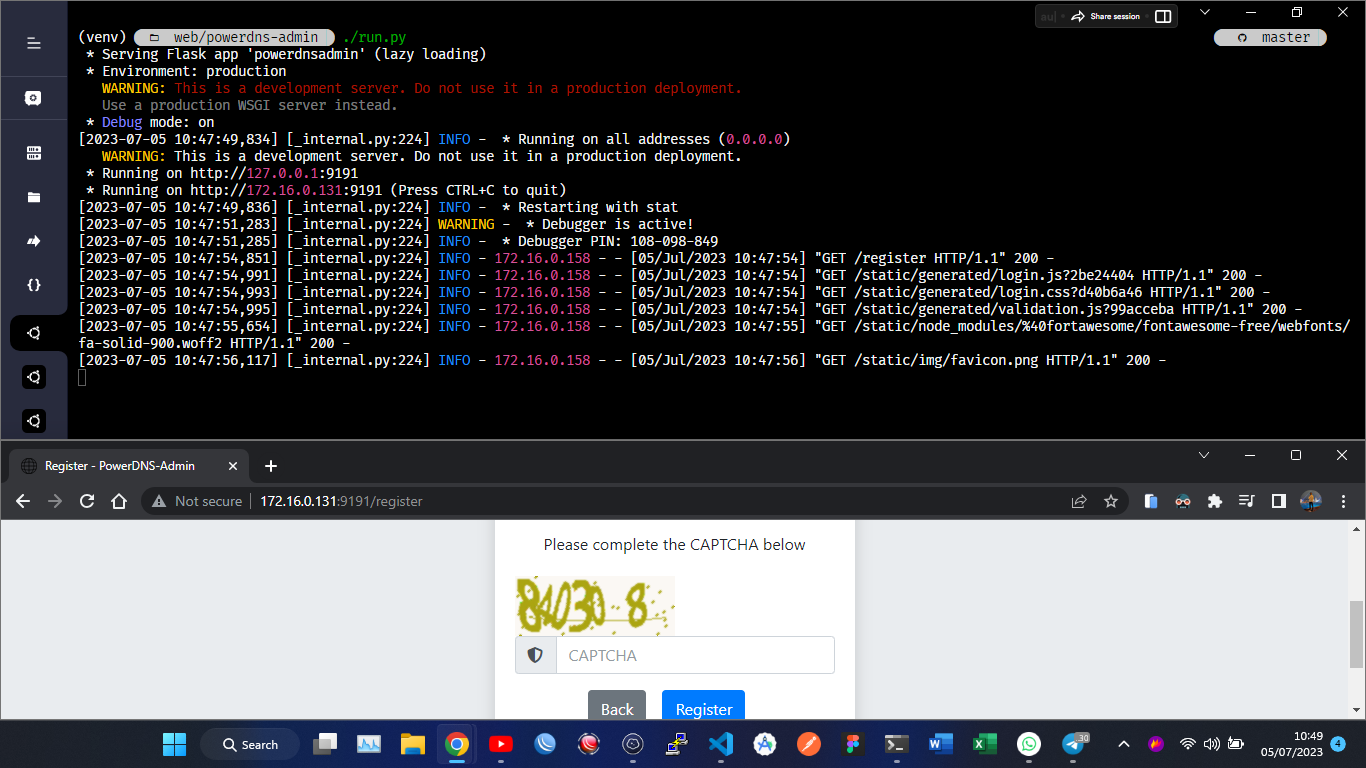Focus the CAPTCHA input field

click(x=694, y=655)
